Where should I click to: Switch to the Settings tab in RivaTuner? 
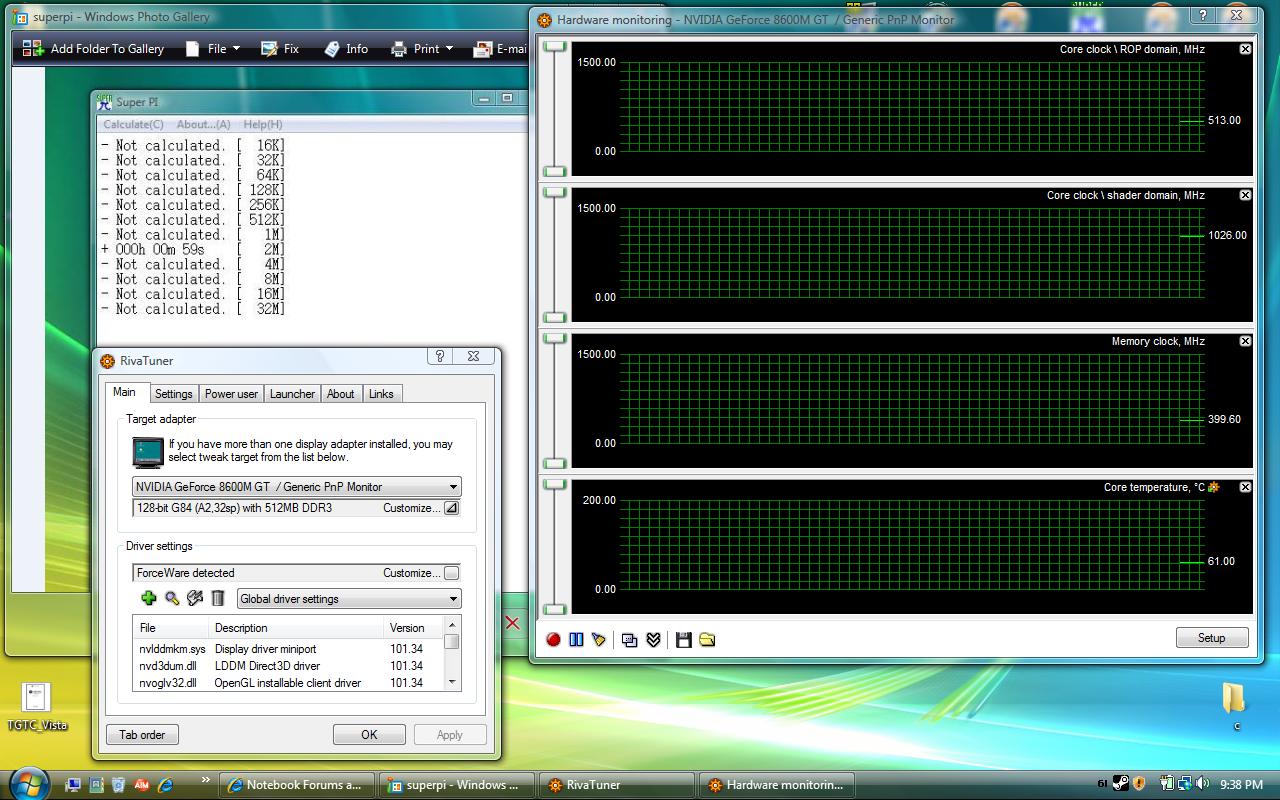173,394
